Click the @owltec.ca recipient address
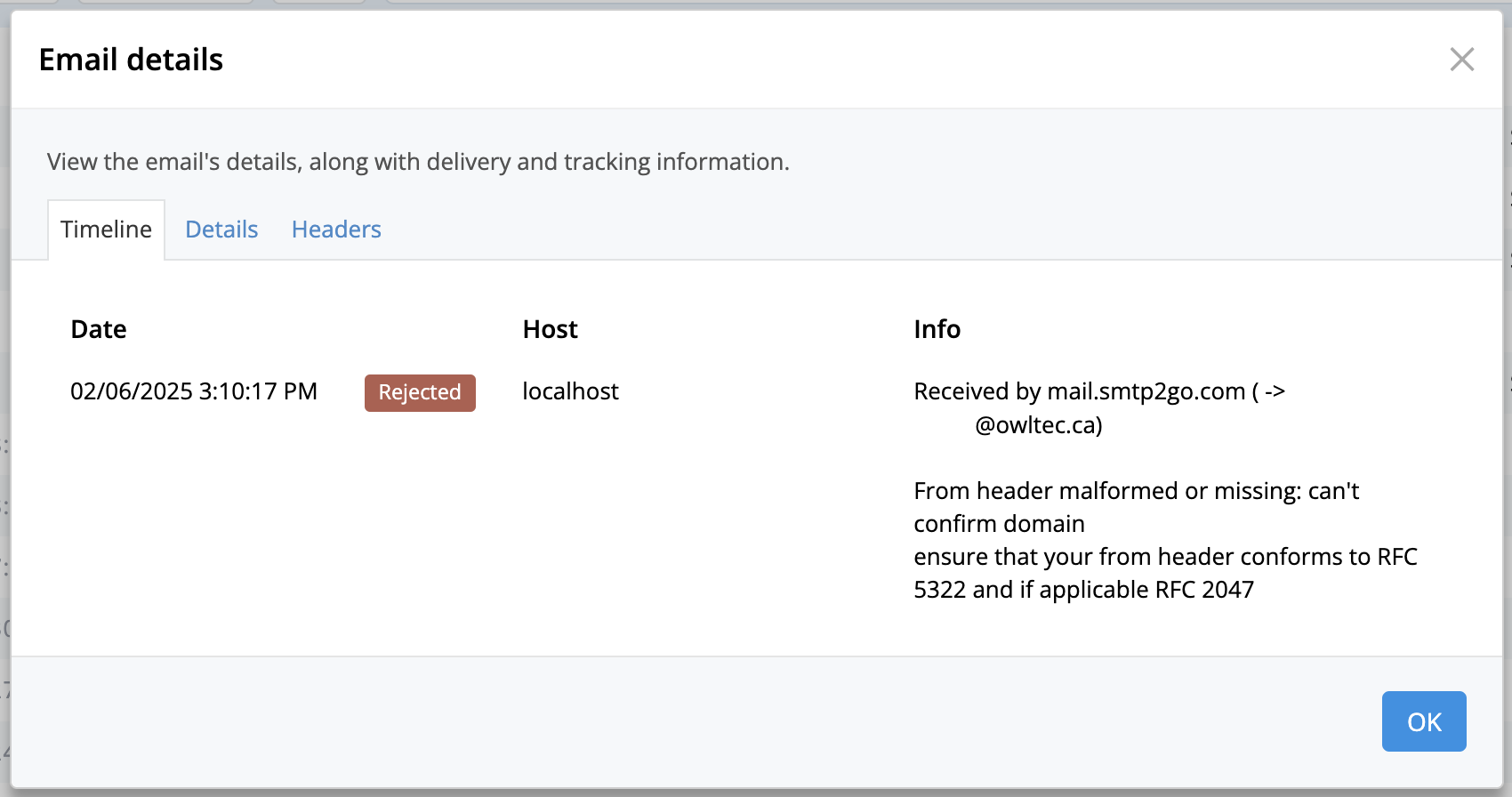The image size is (1512, 797). click(1039, 425)
